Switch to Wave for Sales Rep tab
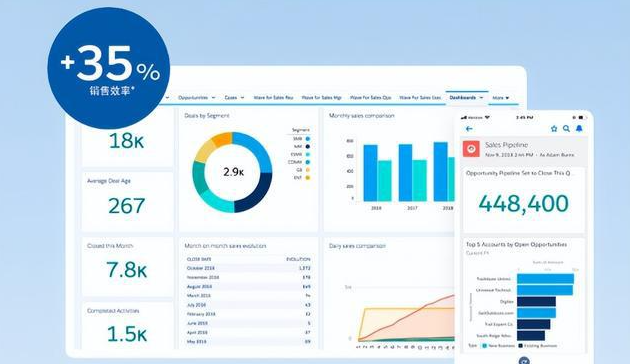The width and height of the screenshot is (630, 364). point(273,98)
